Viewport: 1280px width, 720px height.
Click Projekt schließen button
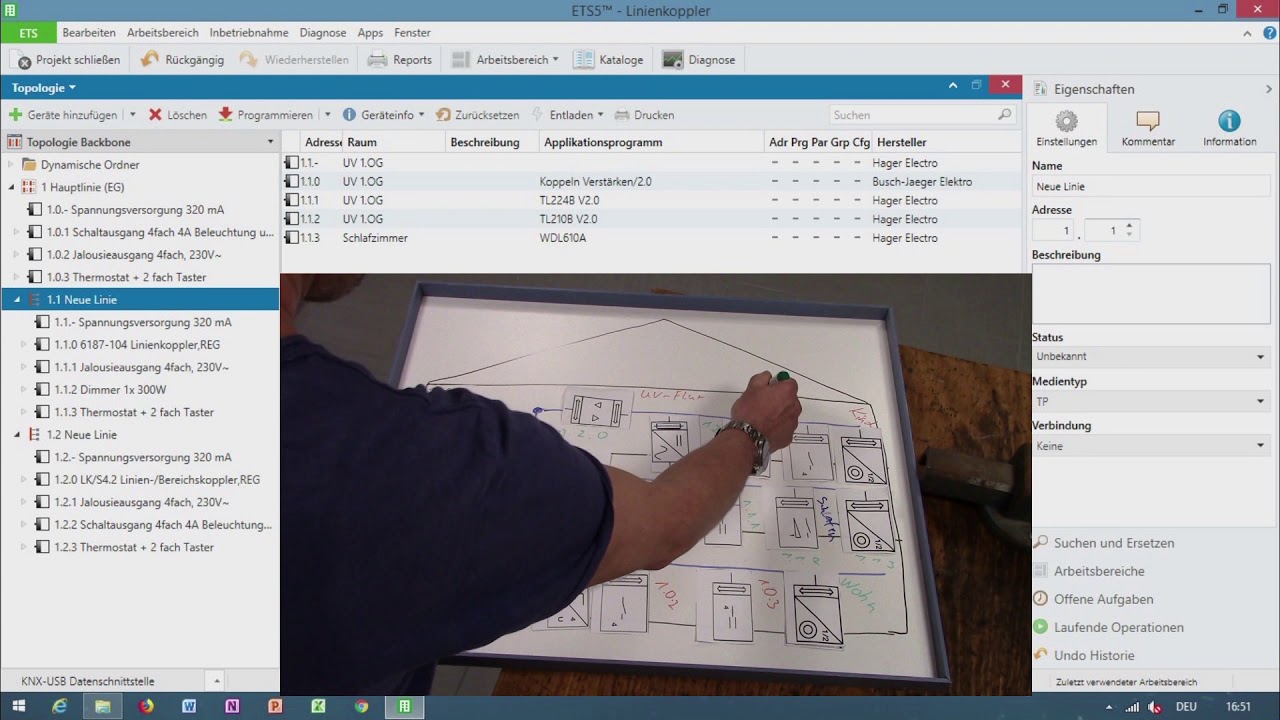68,60
